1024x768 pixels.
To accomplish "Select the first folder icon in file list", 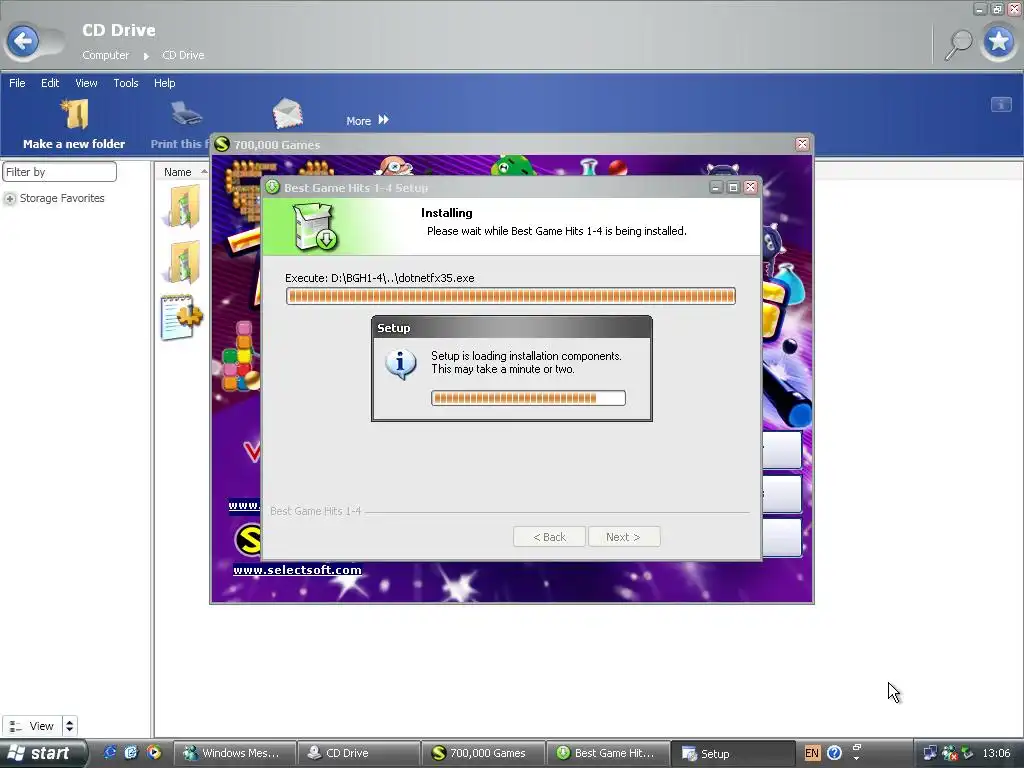I will click(x=183, y=206).
